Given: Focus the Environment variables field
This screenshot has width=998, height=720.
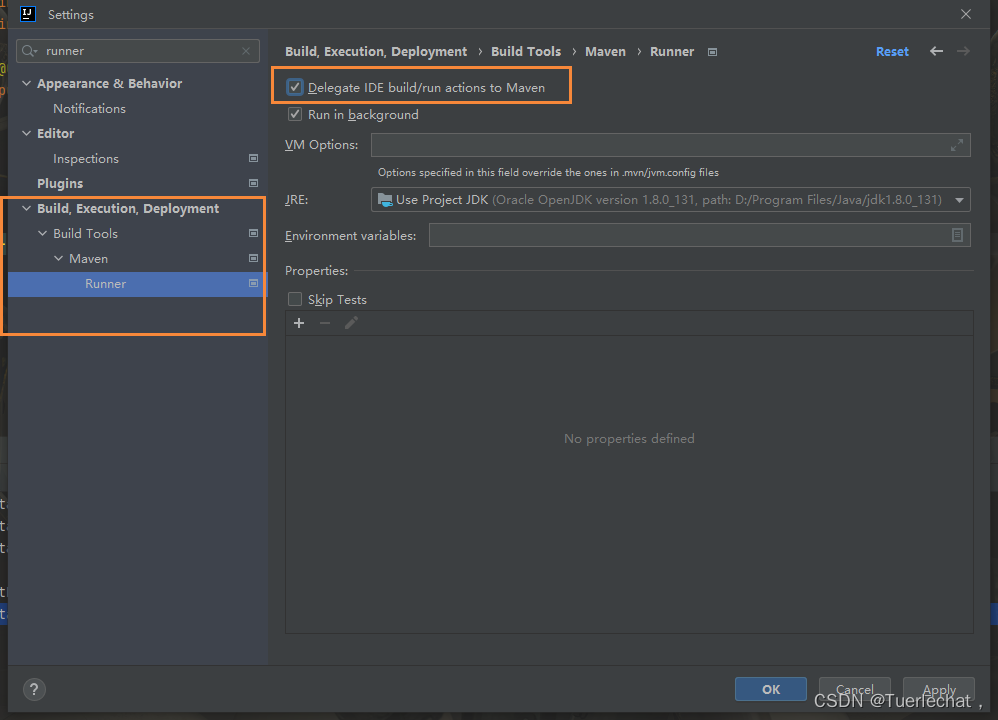Looking at the screenshot, I should coord(699,235).
